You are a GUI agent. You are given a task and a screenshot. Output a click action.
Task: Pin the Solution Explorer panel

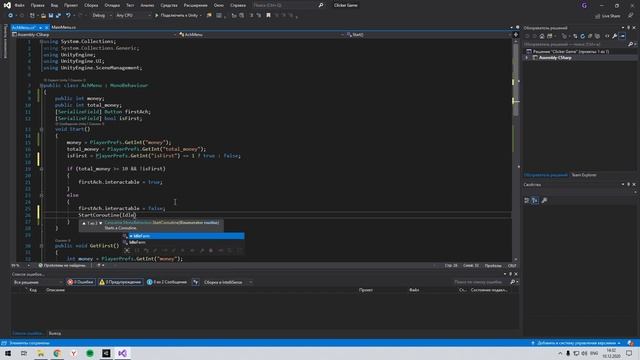click(629, 28)
